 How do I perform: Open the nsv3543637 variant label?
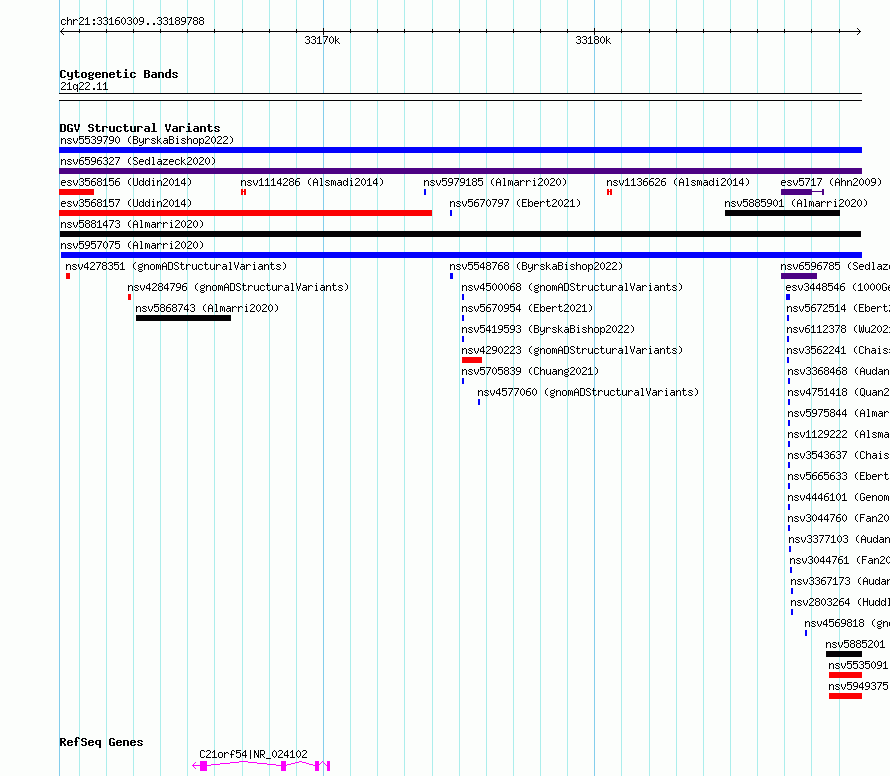click(x=838, y=455)
